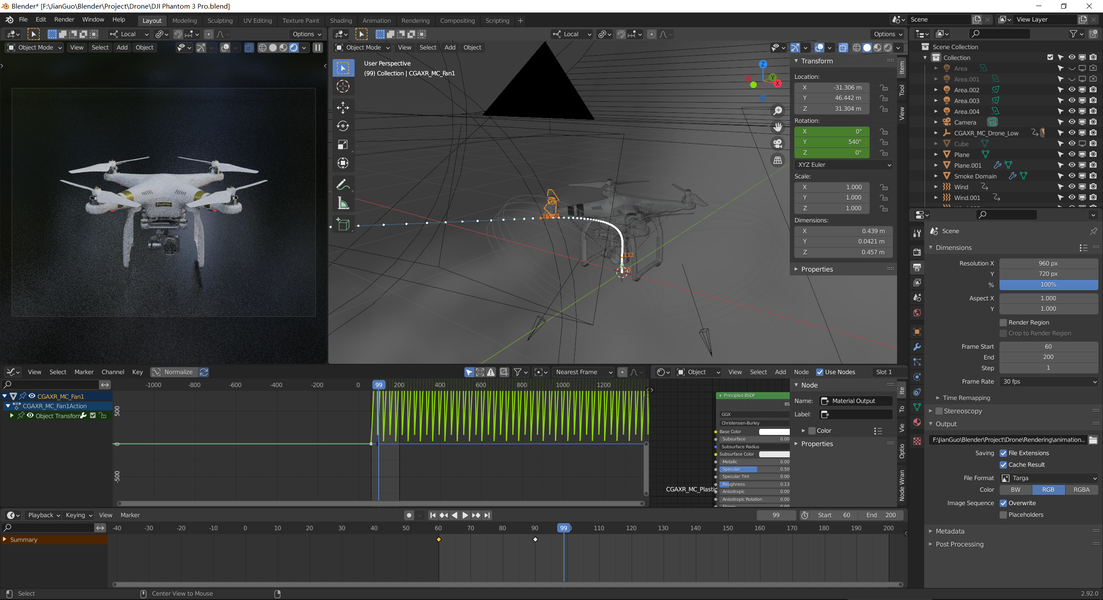Switch to Animation workspace tab
This screenshot has height=600, width=1103.
click(x=376, y=20)
